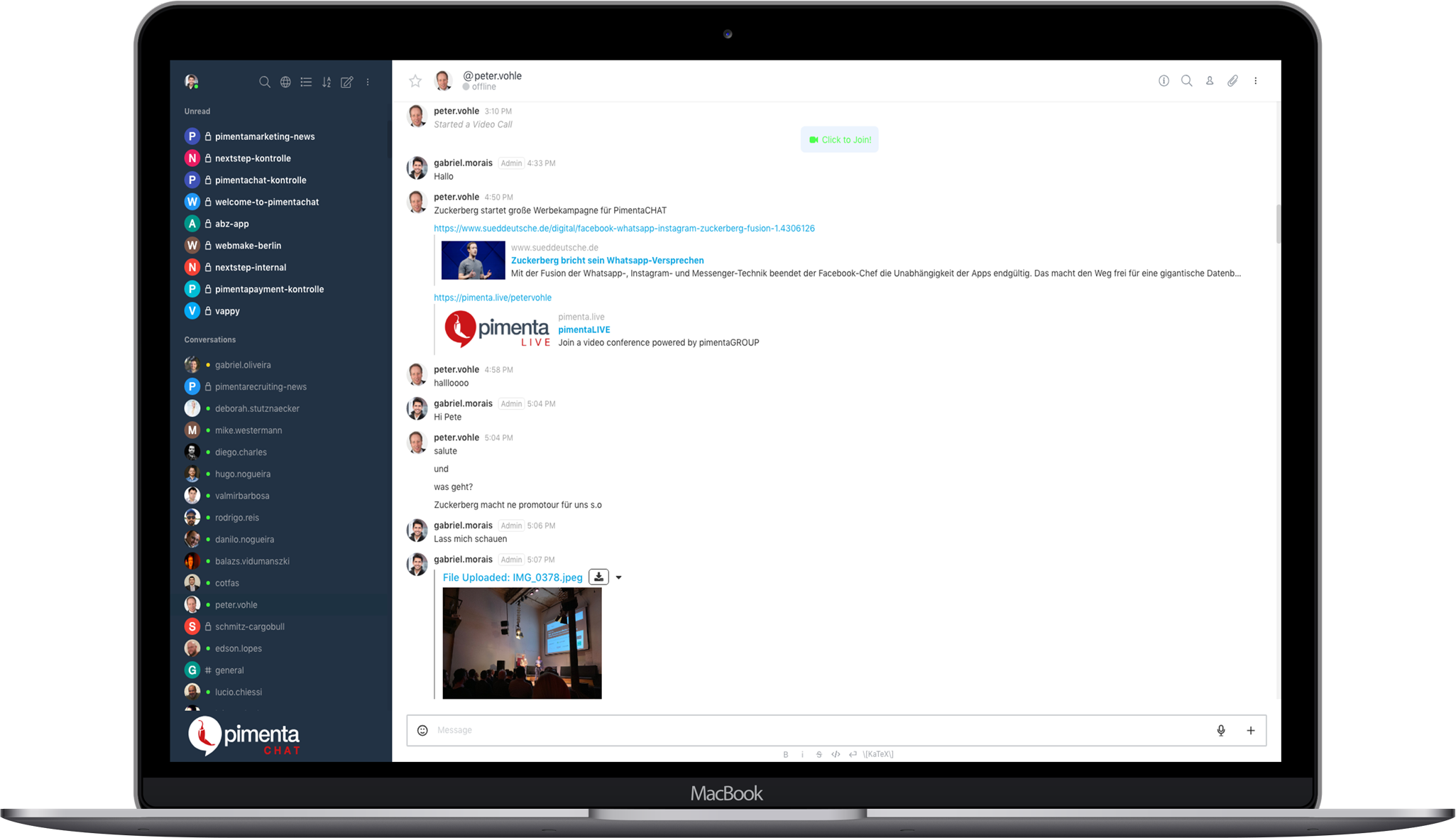This screenshot has height=838, width=1456.
Task: Open the channel directory globe icon
Action: click(285, 82)
